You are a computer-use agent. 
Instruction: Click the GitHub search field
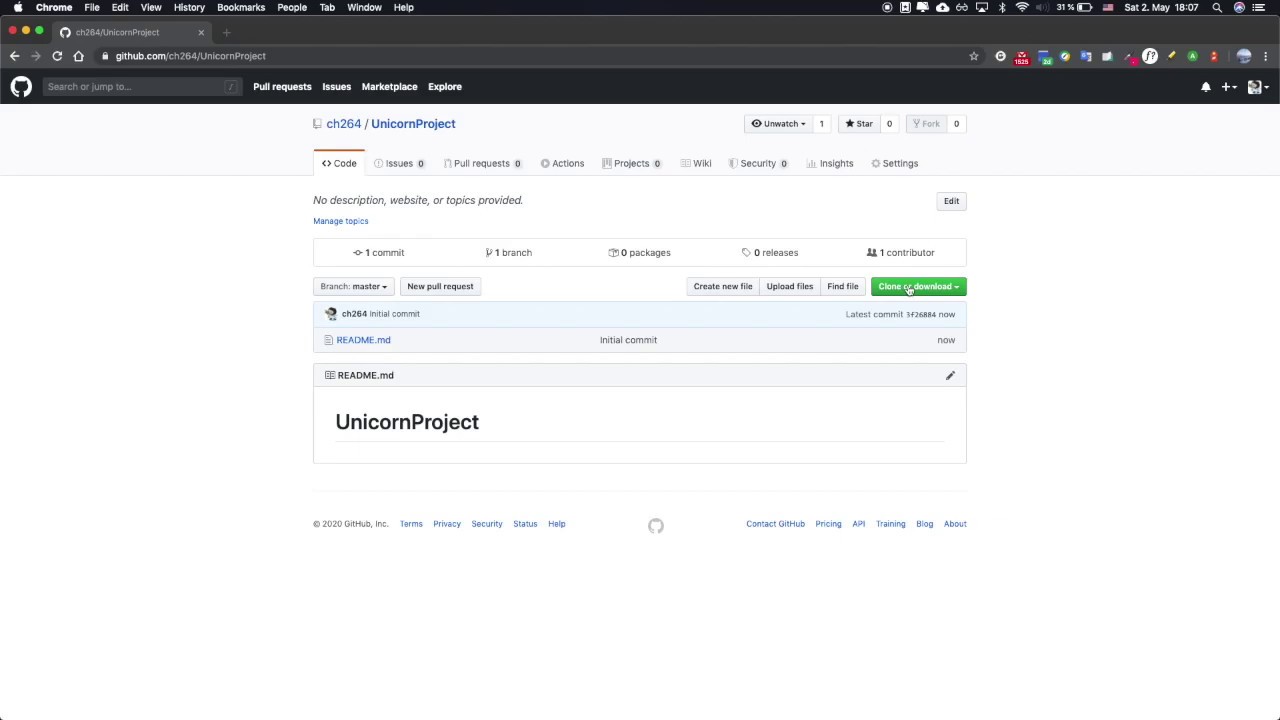(x=141, y=87)
